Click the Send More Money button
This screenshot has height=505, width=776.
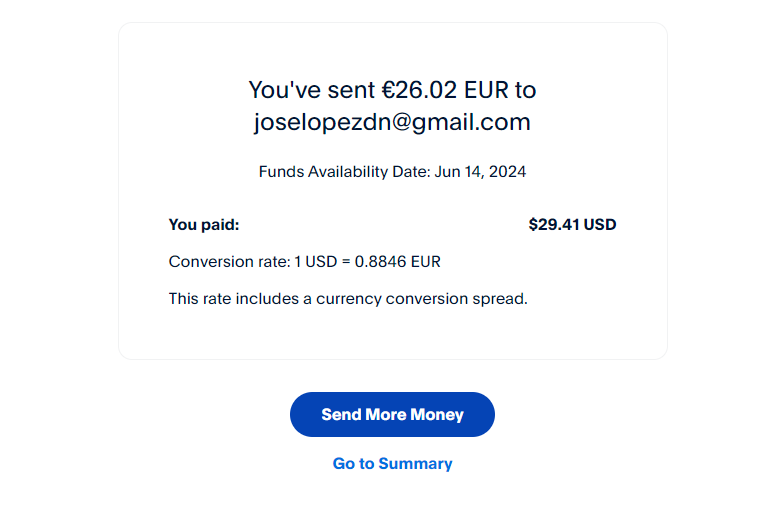tap(392, 414)
